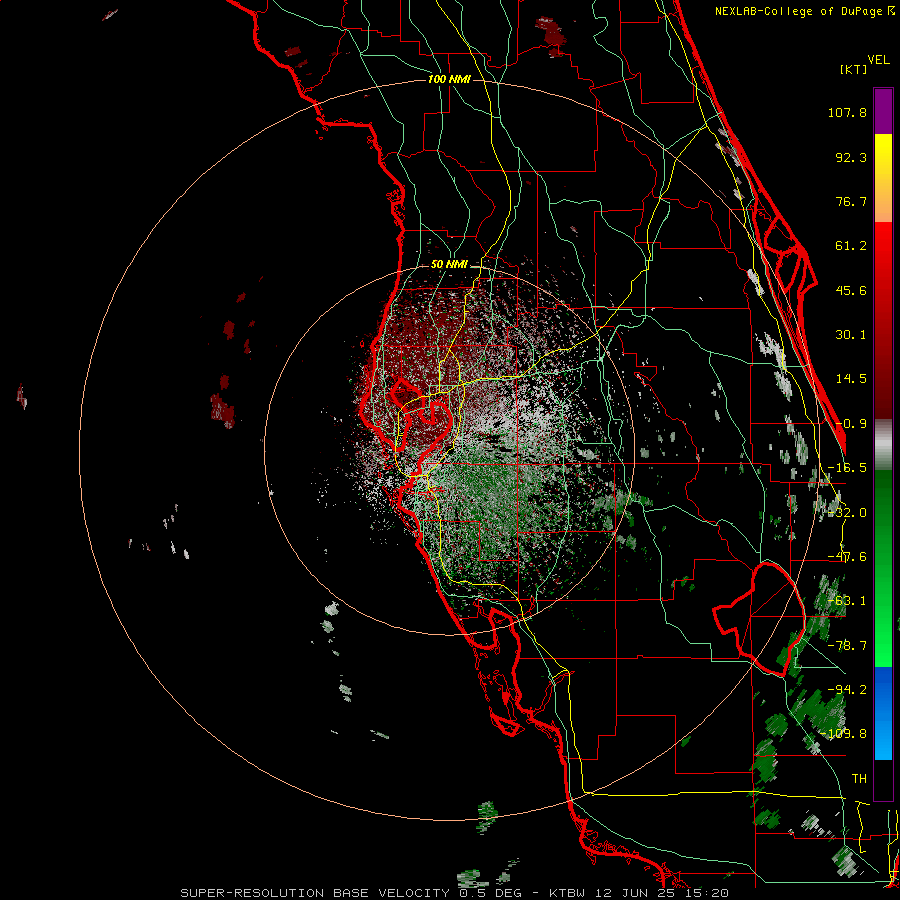Viewport: 900px width, 900px height.
Task: Click the TH legend label
Action: 859,779
